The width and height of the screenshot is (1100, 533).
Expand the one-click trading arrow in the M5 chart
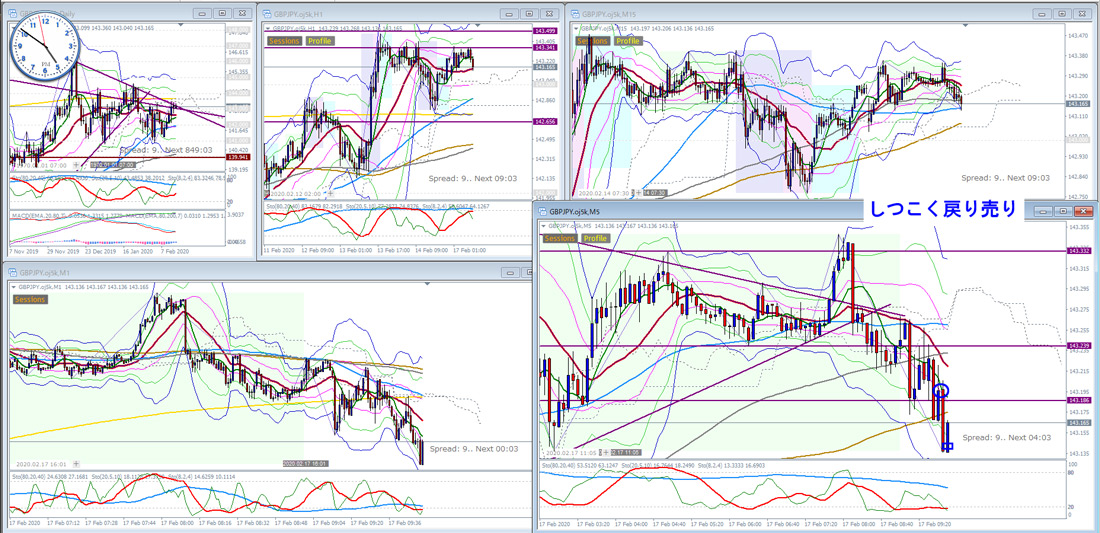coord(544,225)
